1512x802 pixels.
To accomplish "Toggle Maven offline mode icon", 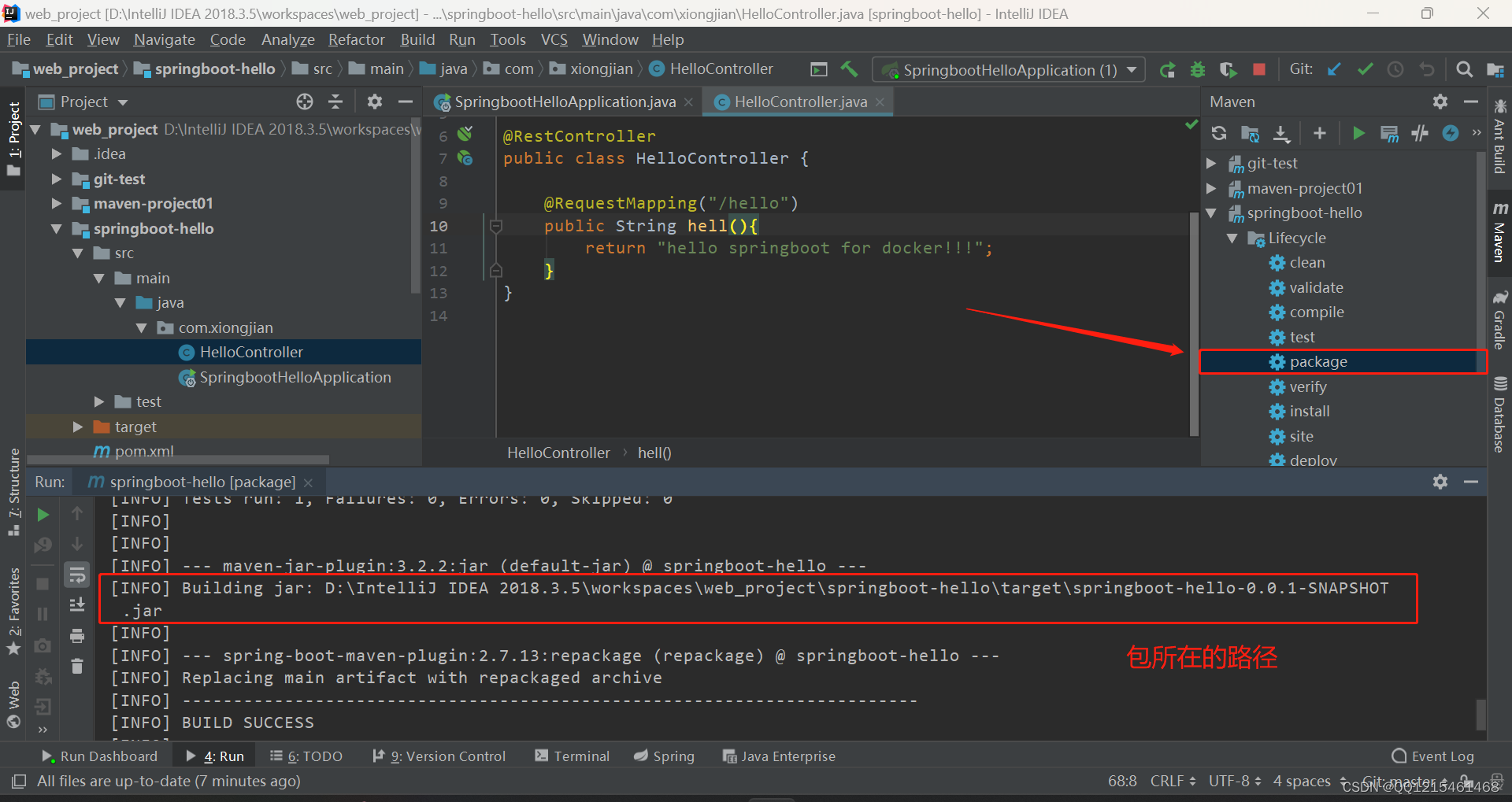I will click(1420, 134).
